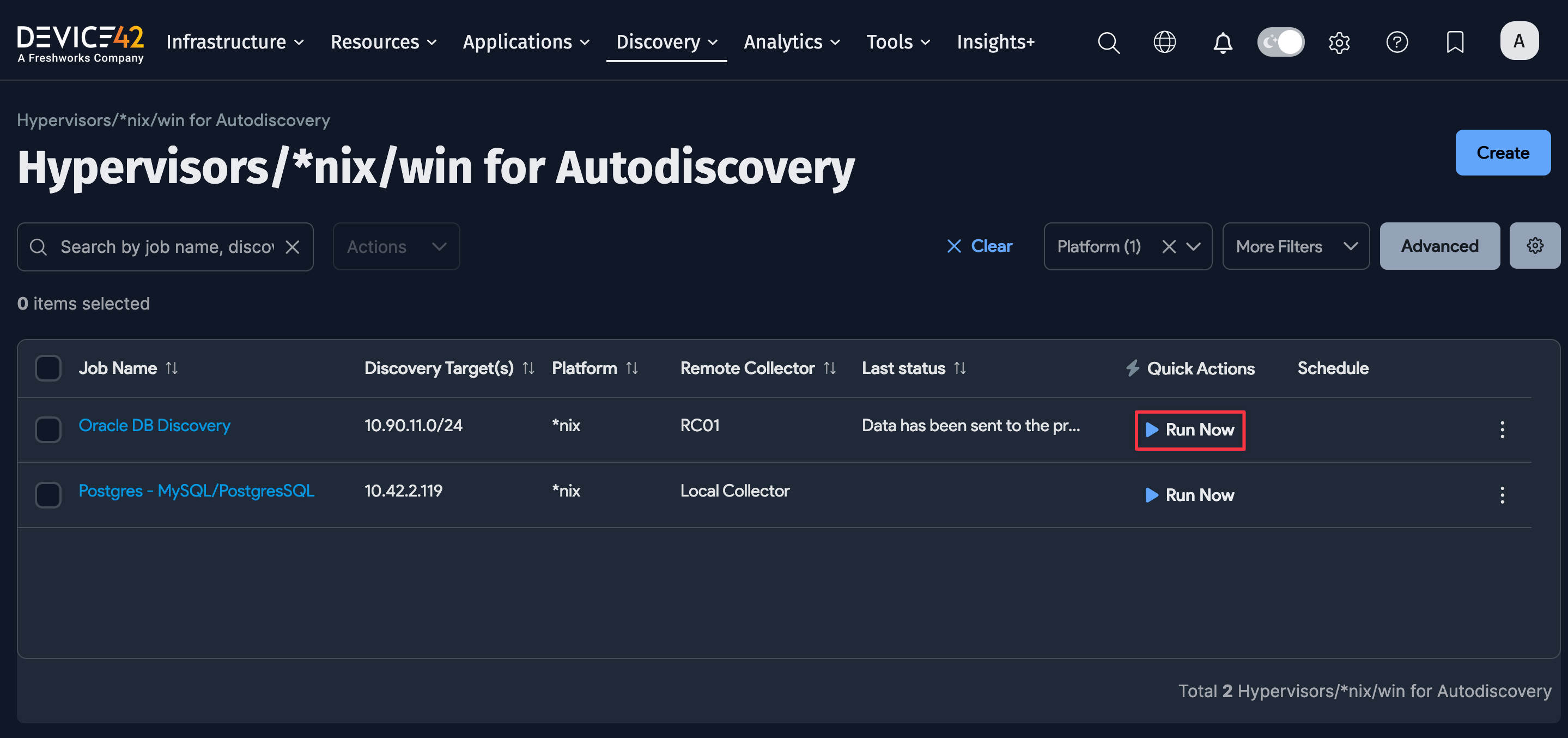Click the help question mark icon
The width and height of the screenshot is (1568, 738).
pos(1396,43)
